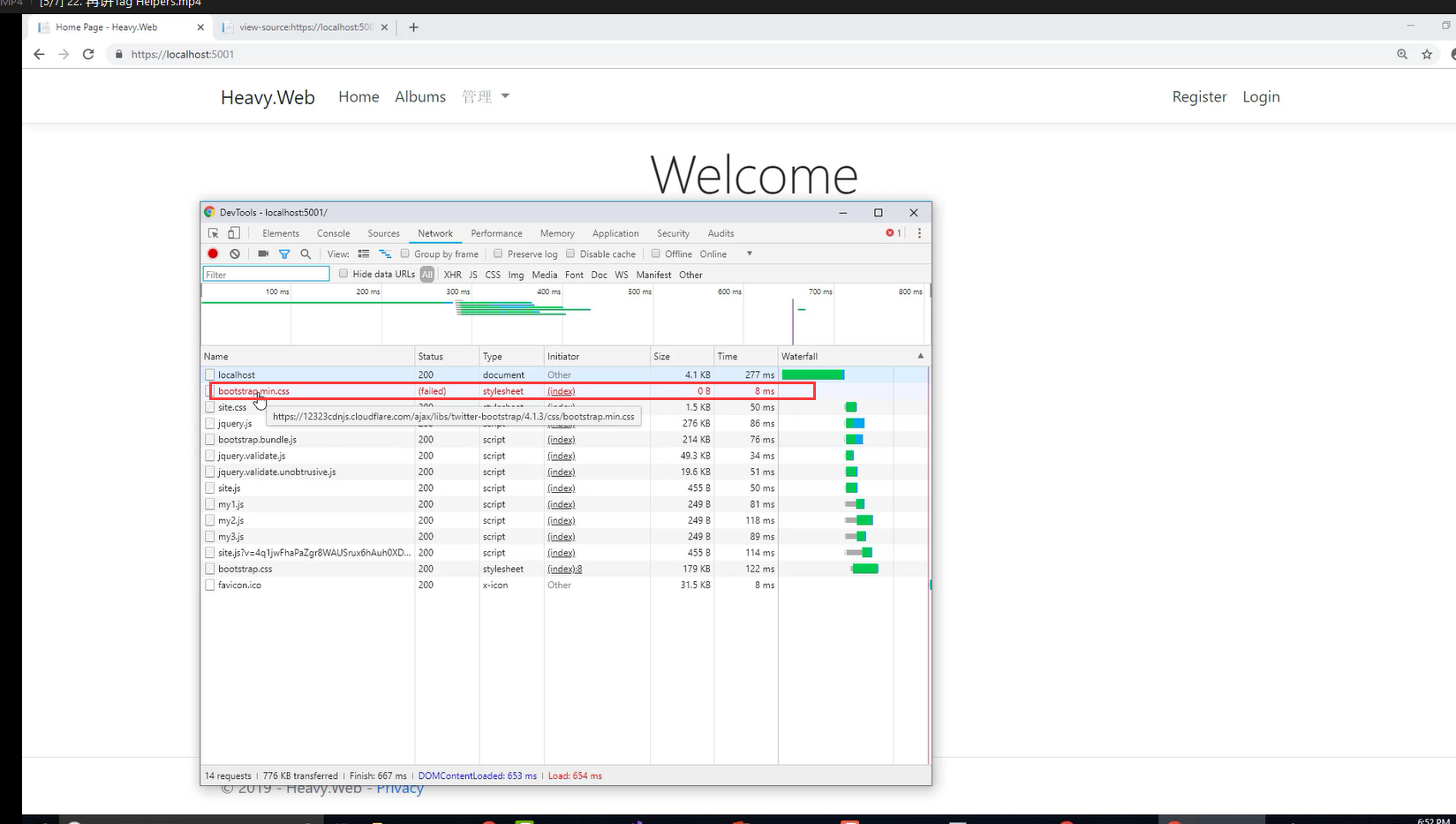The image size is (1456, 824).
Task: Click Login link in page header
Action: click(x=1261, y=96)
